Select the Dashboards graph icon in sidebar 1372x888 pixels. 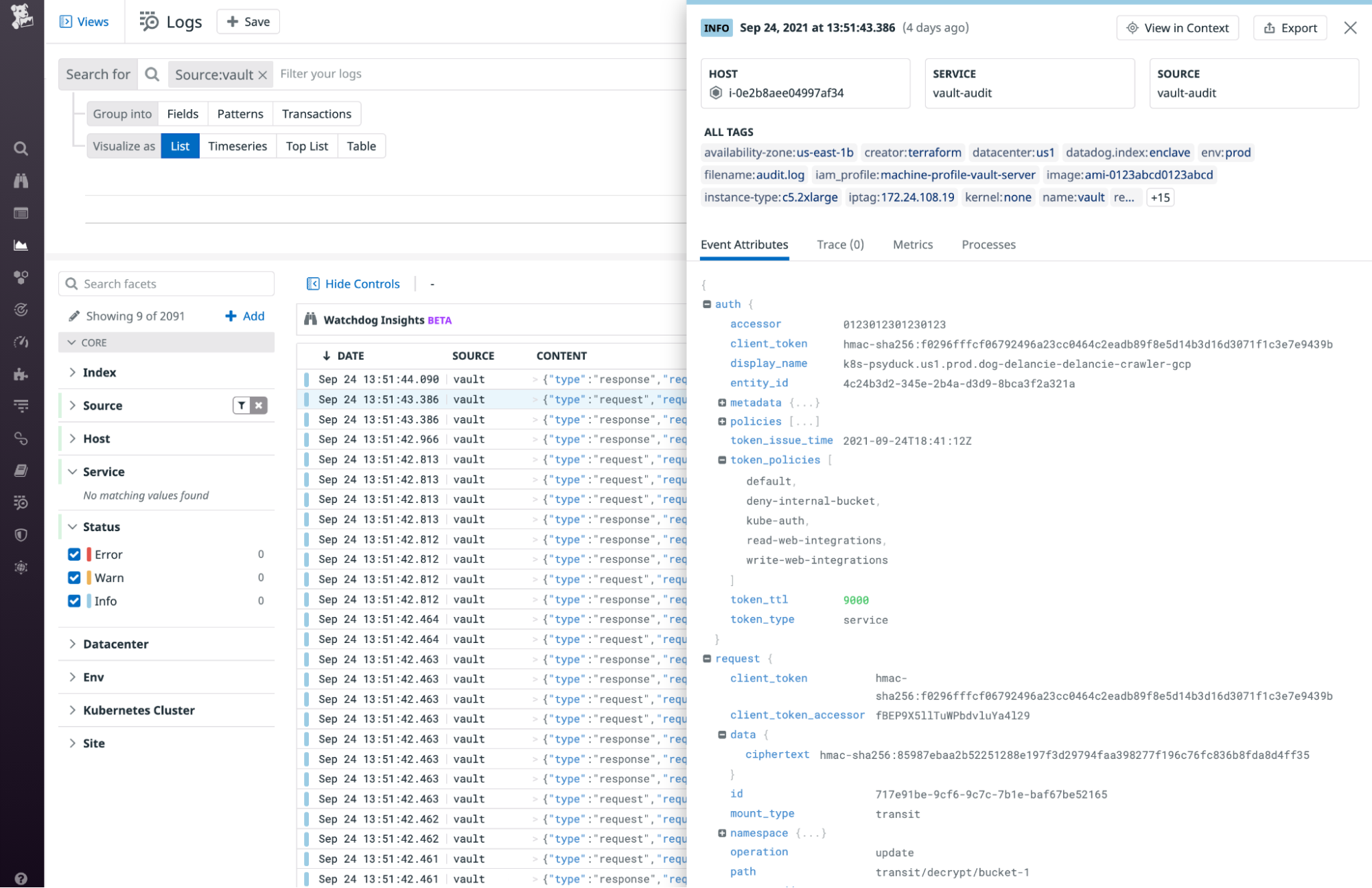coord(21,245)
